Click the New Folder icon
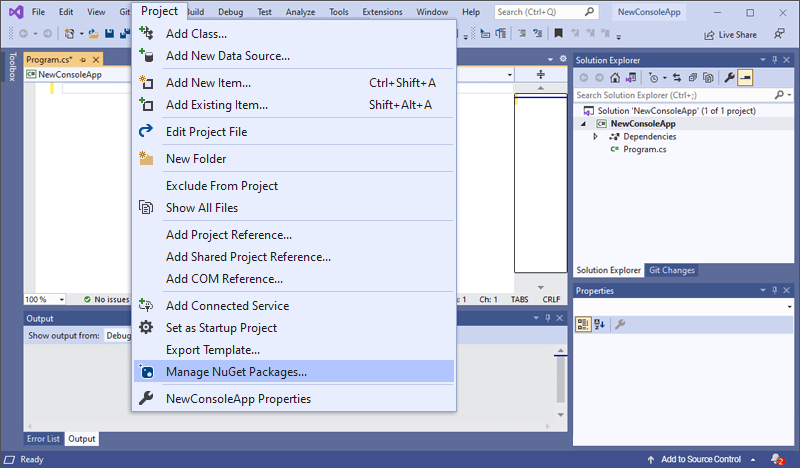This screenshot has width=800, height=468. (146, 158)
